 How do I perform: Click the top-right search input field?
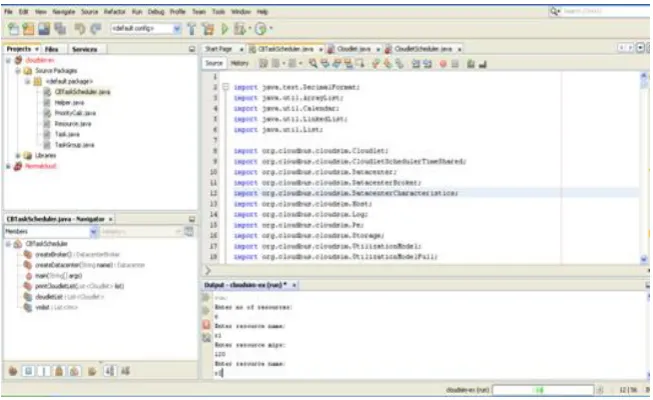pyautogui.click(x=606, y=11)
